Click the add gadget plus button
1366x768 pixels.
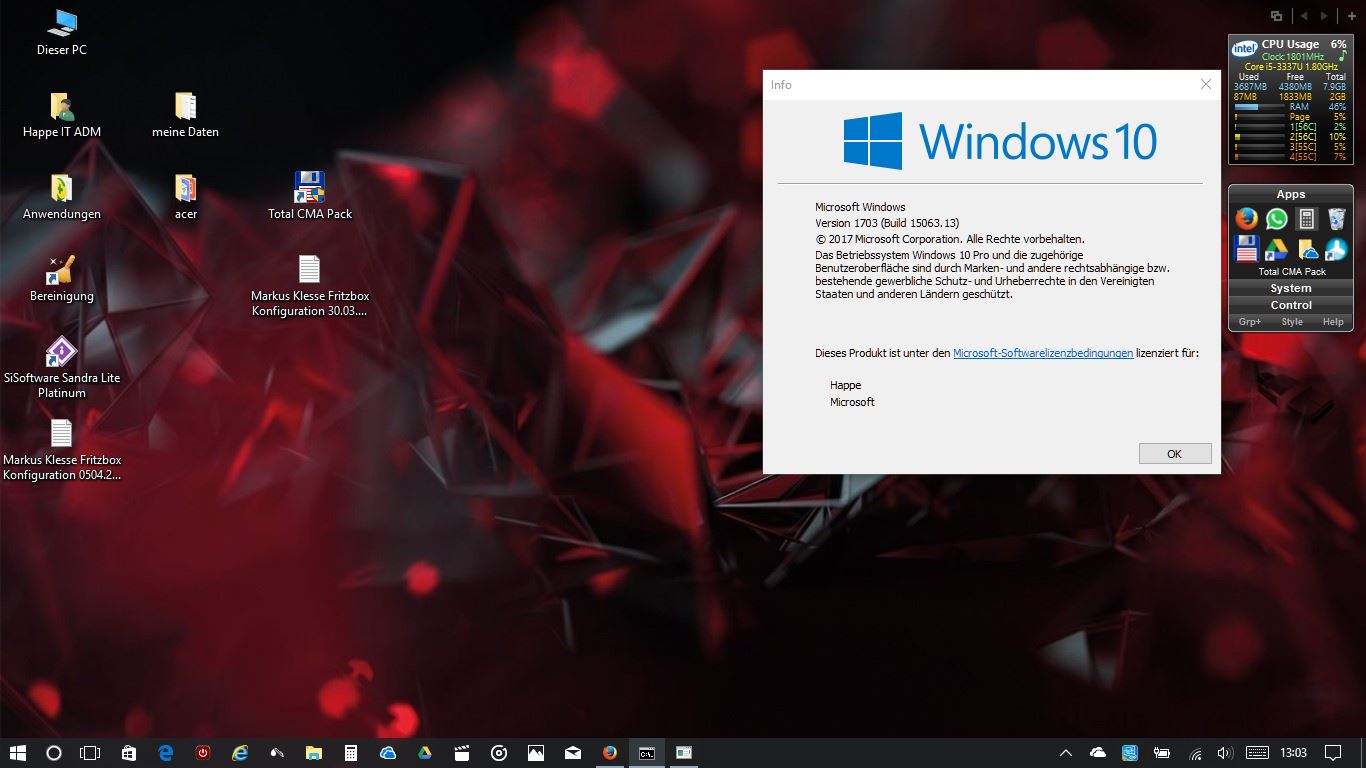point(1352,16)
